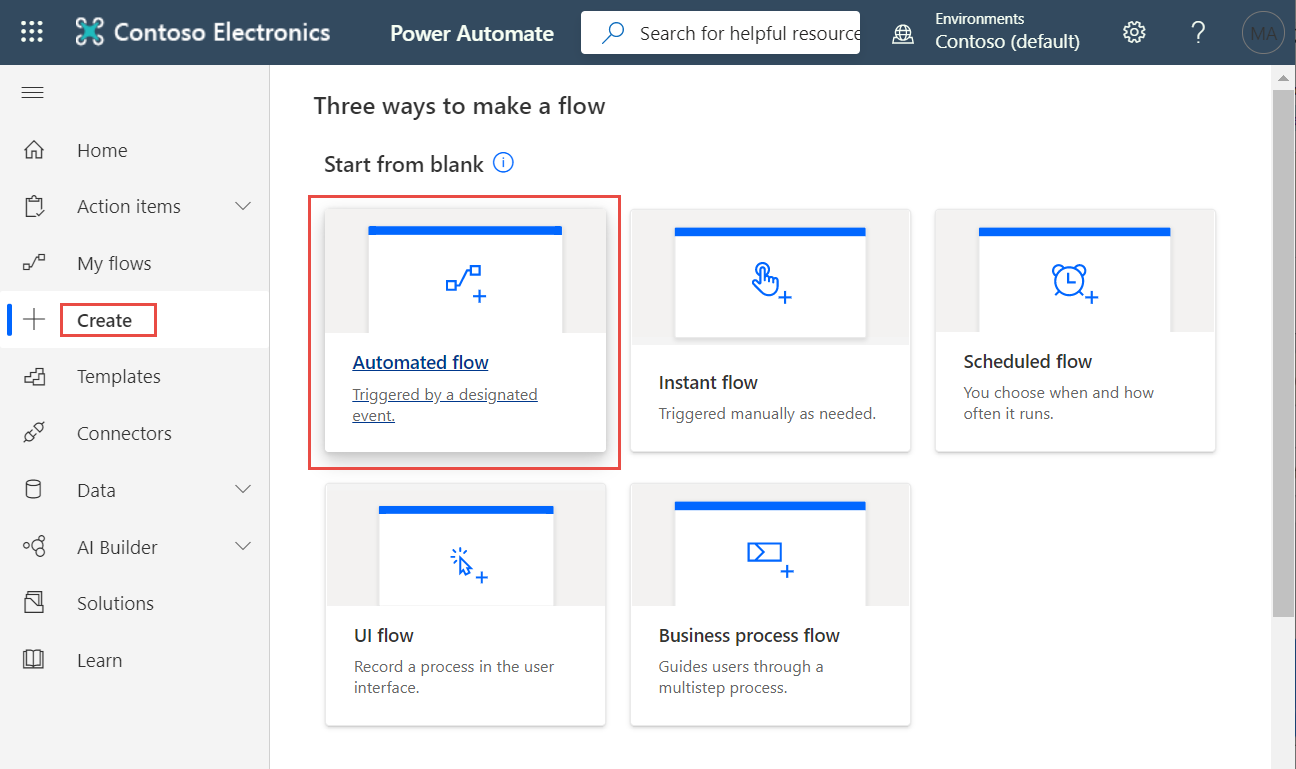Focus the Search for helpful resources box
This screenshot has width=1296, height=769.
point(720,33)
